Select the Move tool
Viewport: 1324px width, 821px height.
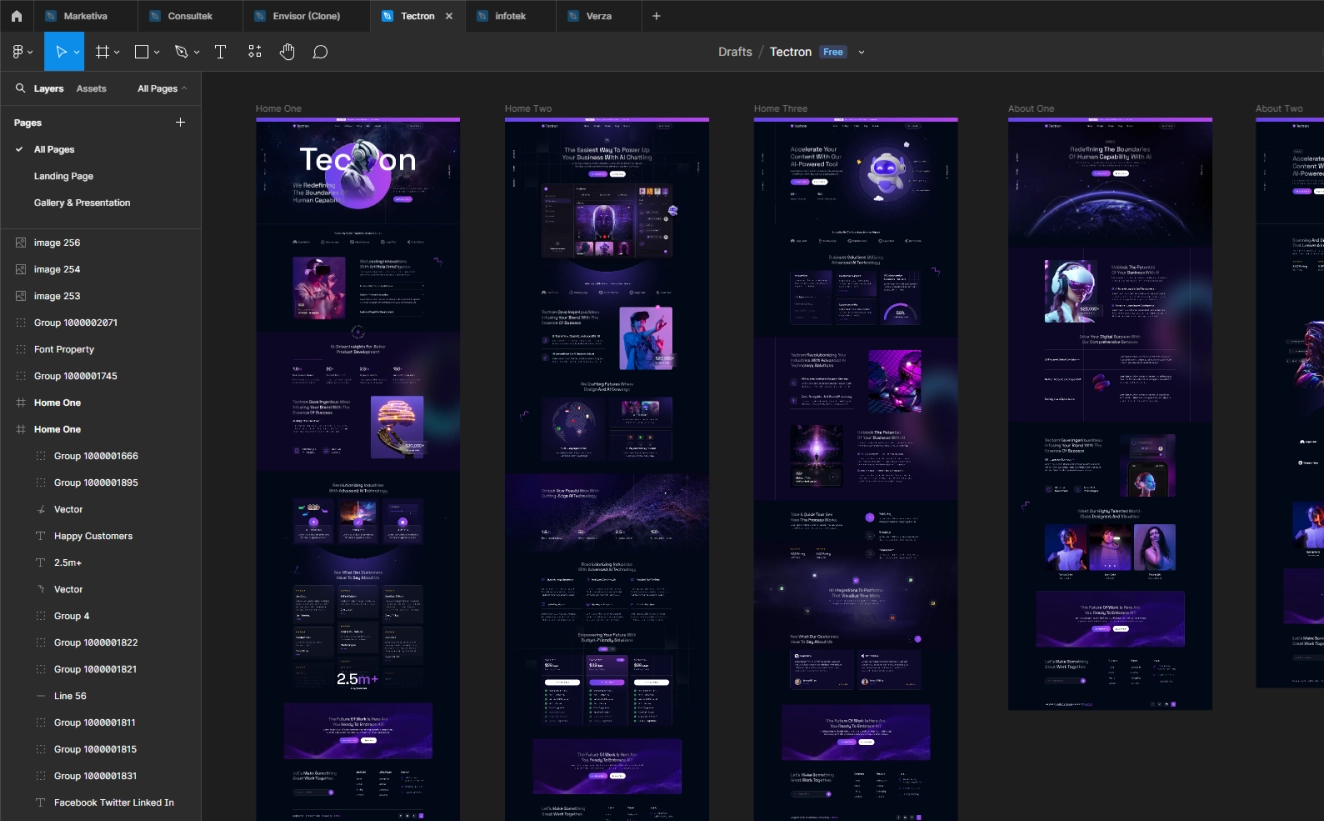click(61, 52)
